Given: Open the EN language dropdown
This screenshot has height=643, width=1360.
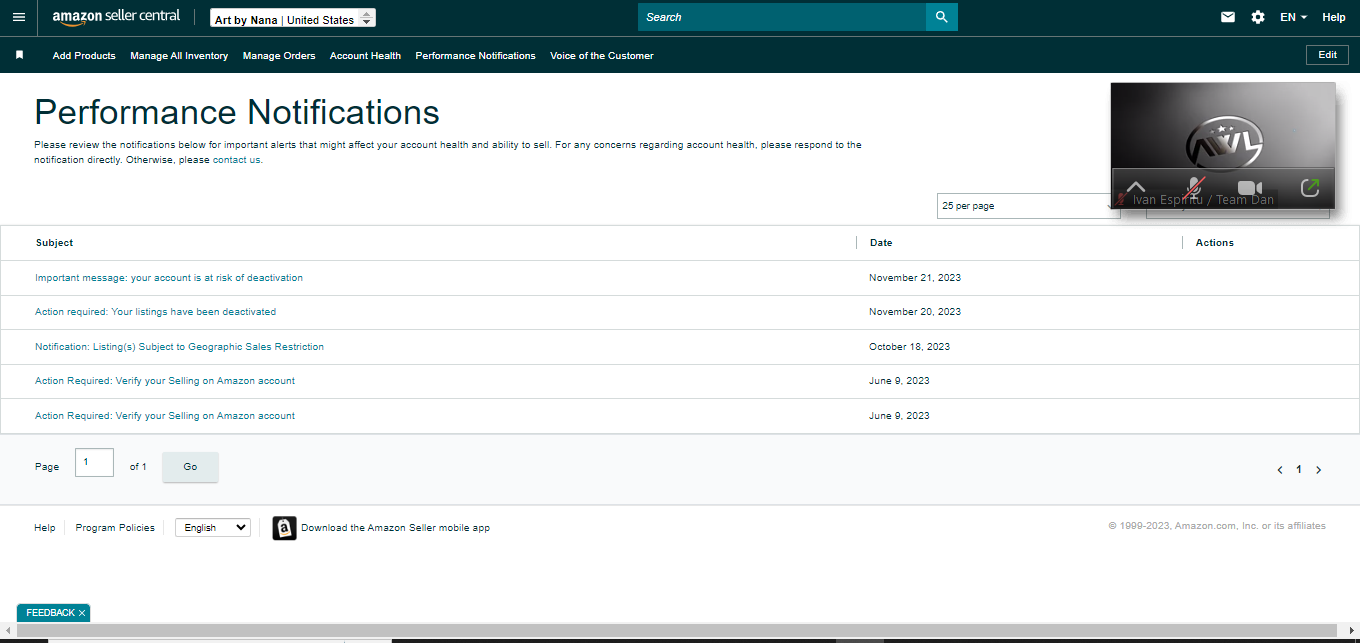Looking at the screenshot, I should [x=1294, y=17].
